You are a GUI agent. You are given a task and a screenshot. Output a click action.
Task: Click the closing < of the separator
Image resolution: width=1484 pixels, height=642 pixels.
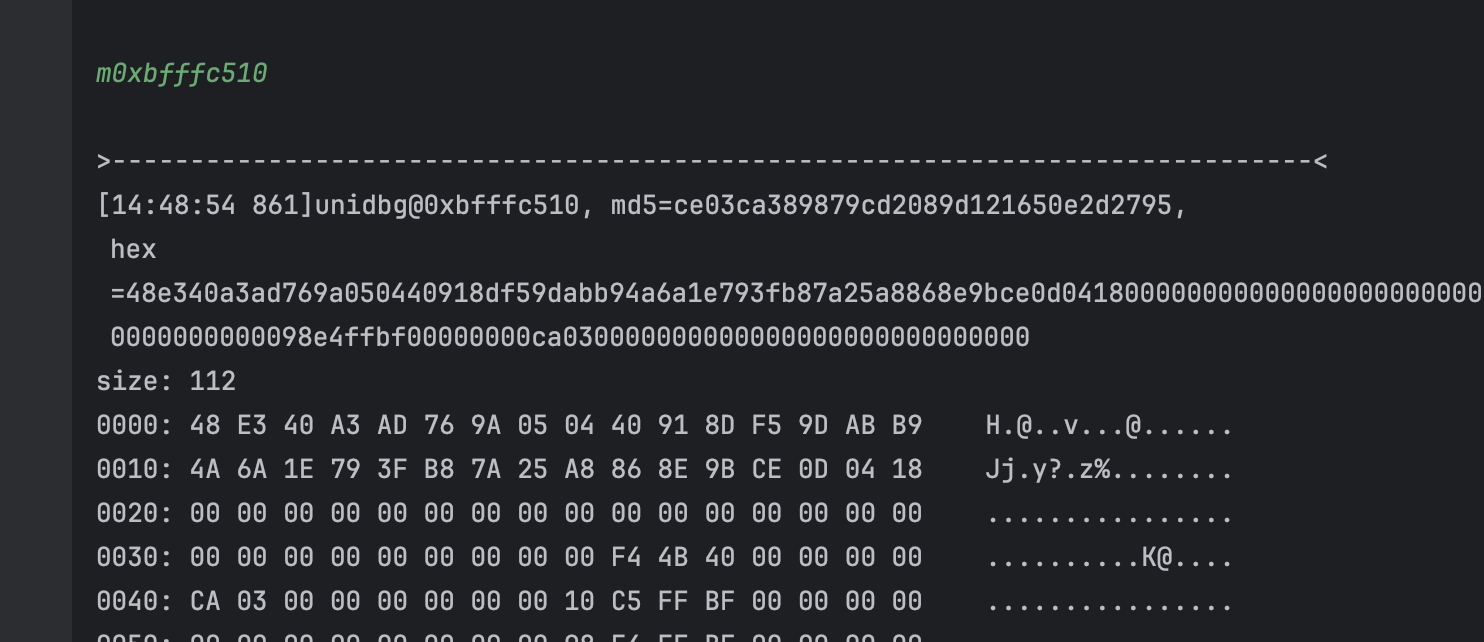[x=1320, y=162]
